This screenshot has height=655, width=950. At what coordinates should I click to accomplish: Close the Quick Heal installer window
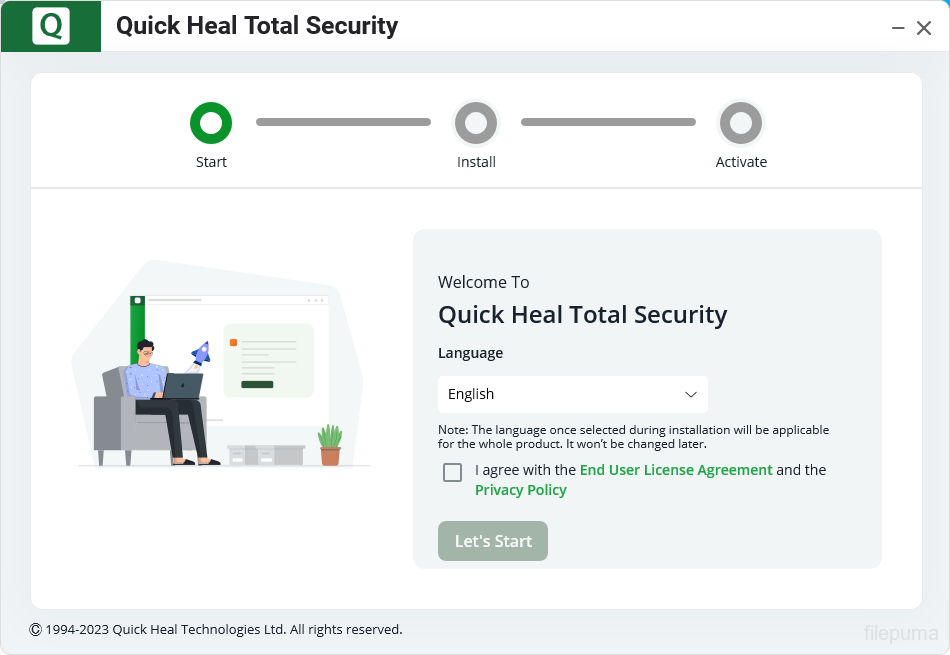(x=924, y=28)
